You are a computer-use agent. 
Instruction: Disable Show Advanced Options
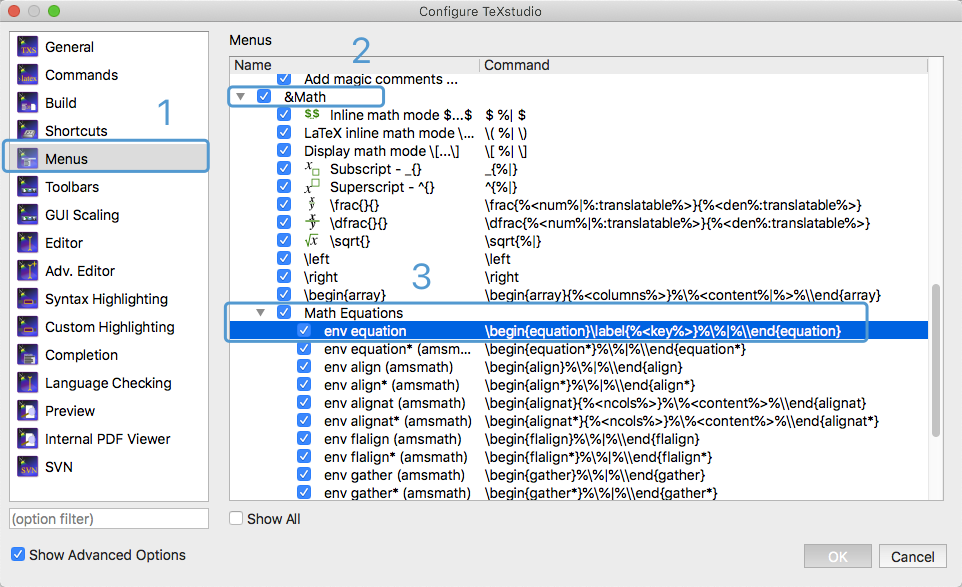pyautogui.click(x=17, y=555)
